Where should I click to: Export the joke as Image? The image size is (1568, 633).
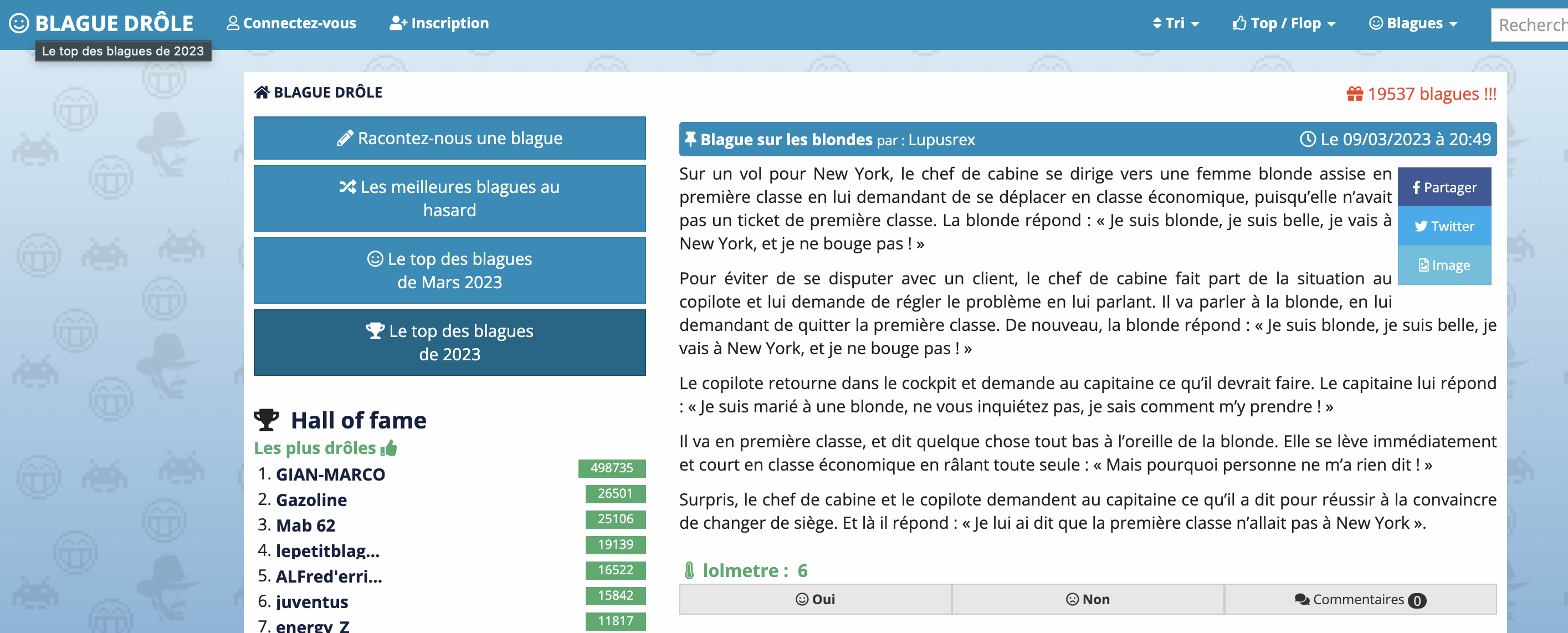1444,266
